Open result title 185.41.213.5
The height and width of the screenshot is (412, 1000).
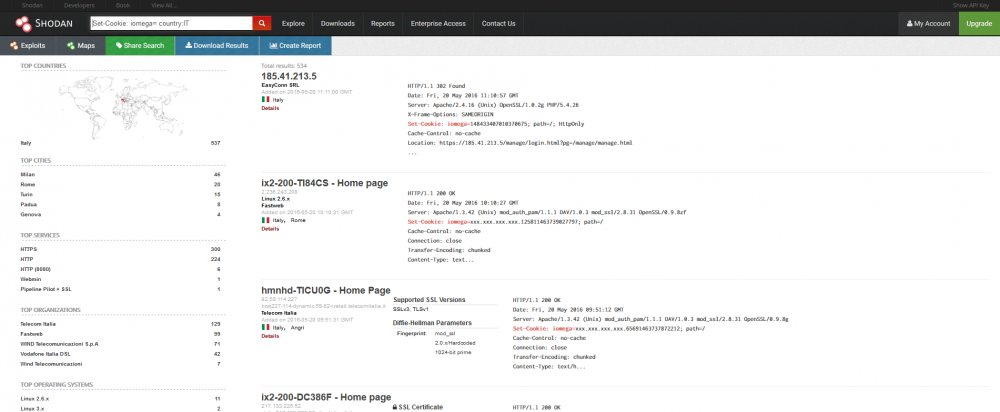coord(288,76)
